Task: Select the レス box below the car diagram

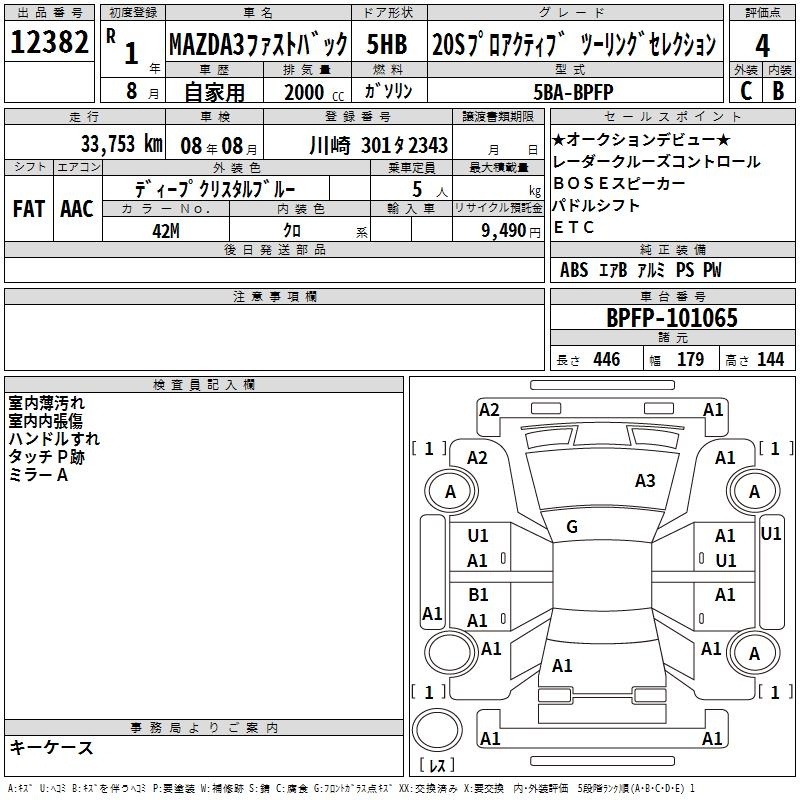Action: pos(436,766)
